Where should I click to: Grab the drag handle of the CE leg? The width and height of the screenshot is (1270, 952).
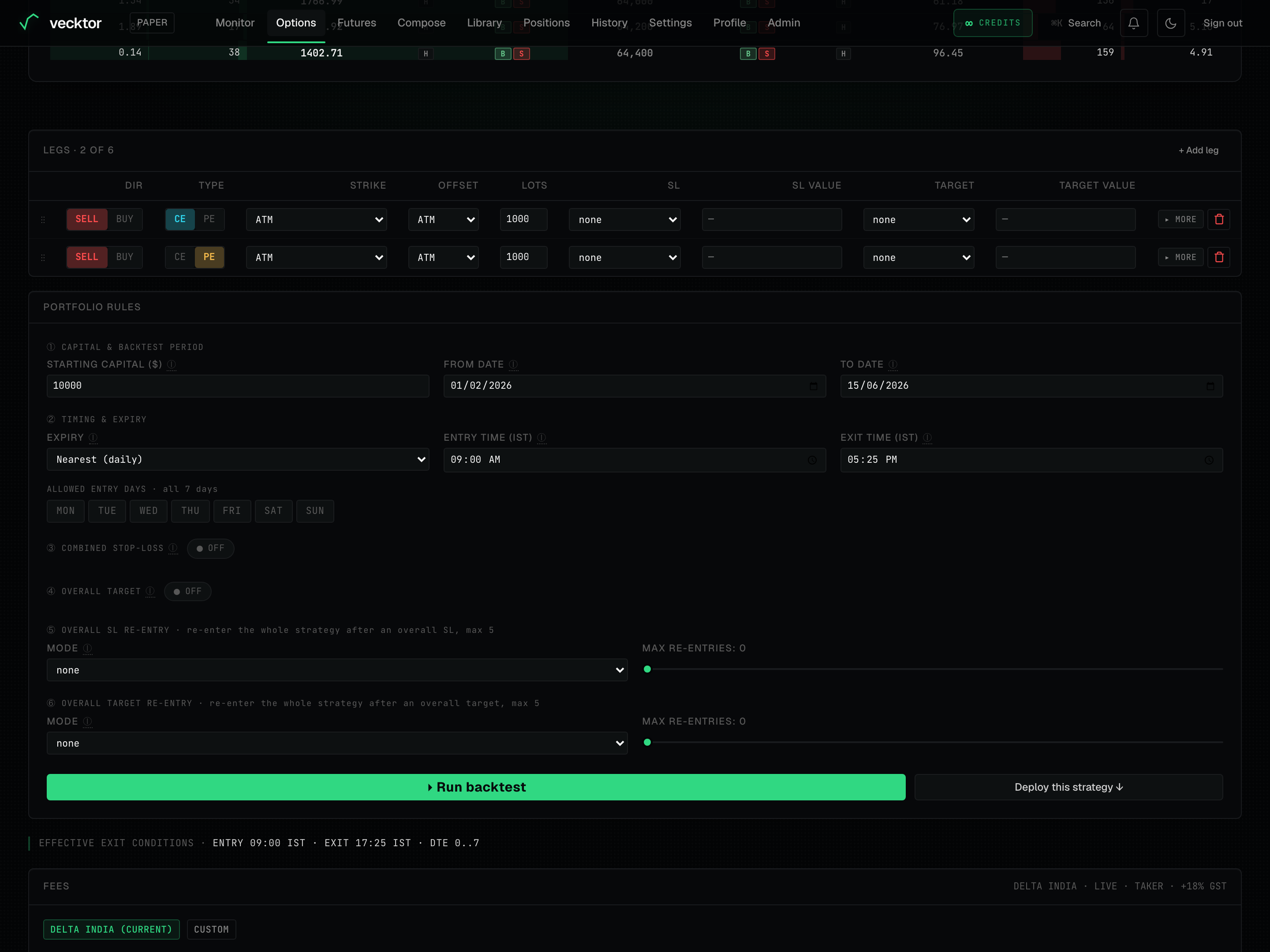tap(43, 220)
